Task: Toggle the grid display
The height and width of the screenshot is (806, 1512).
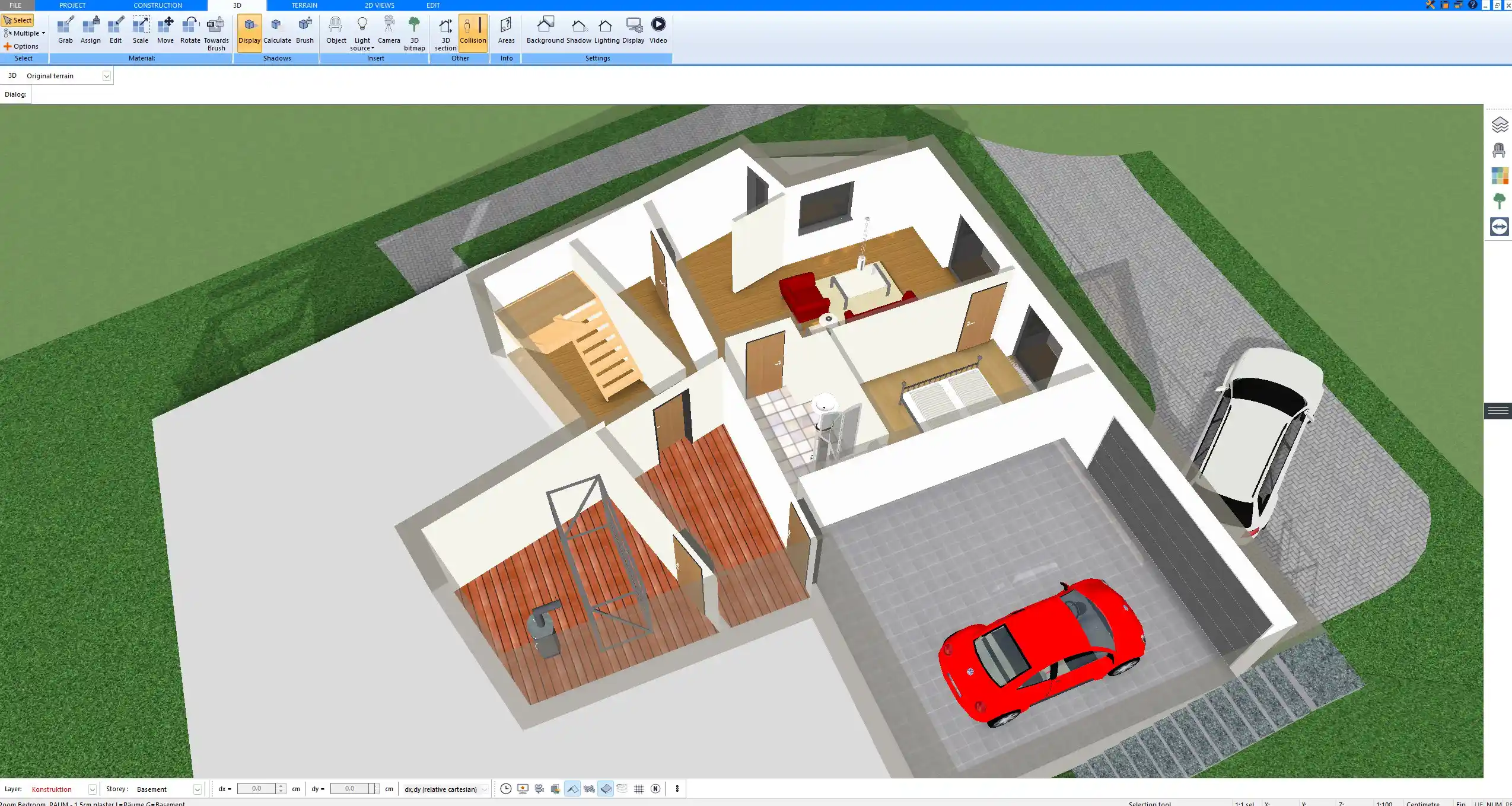Action: 638,789
